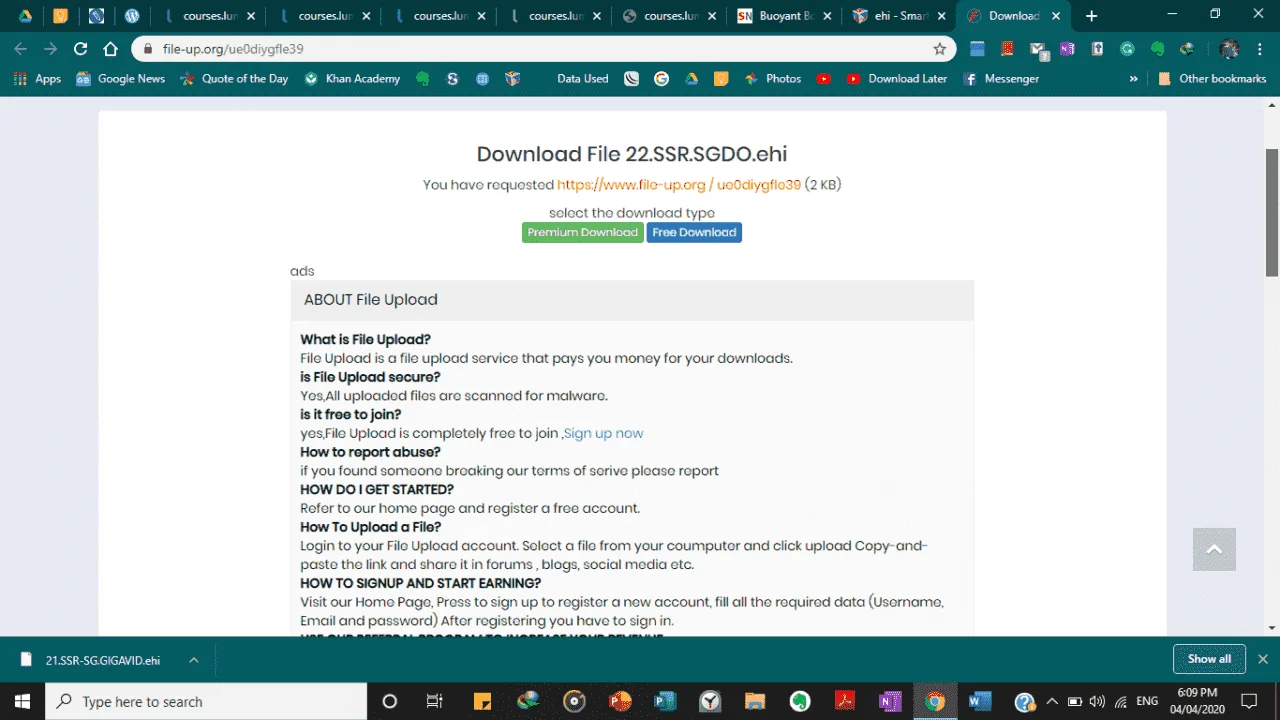Open Word from the taskbar
1280x720 pixels.
point(979,701)
